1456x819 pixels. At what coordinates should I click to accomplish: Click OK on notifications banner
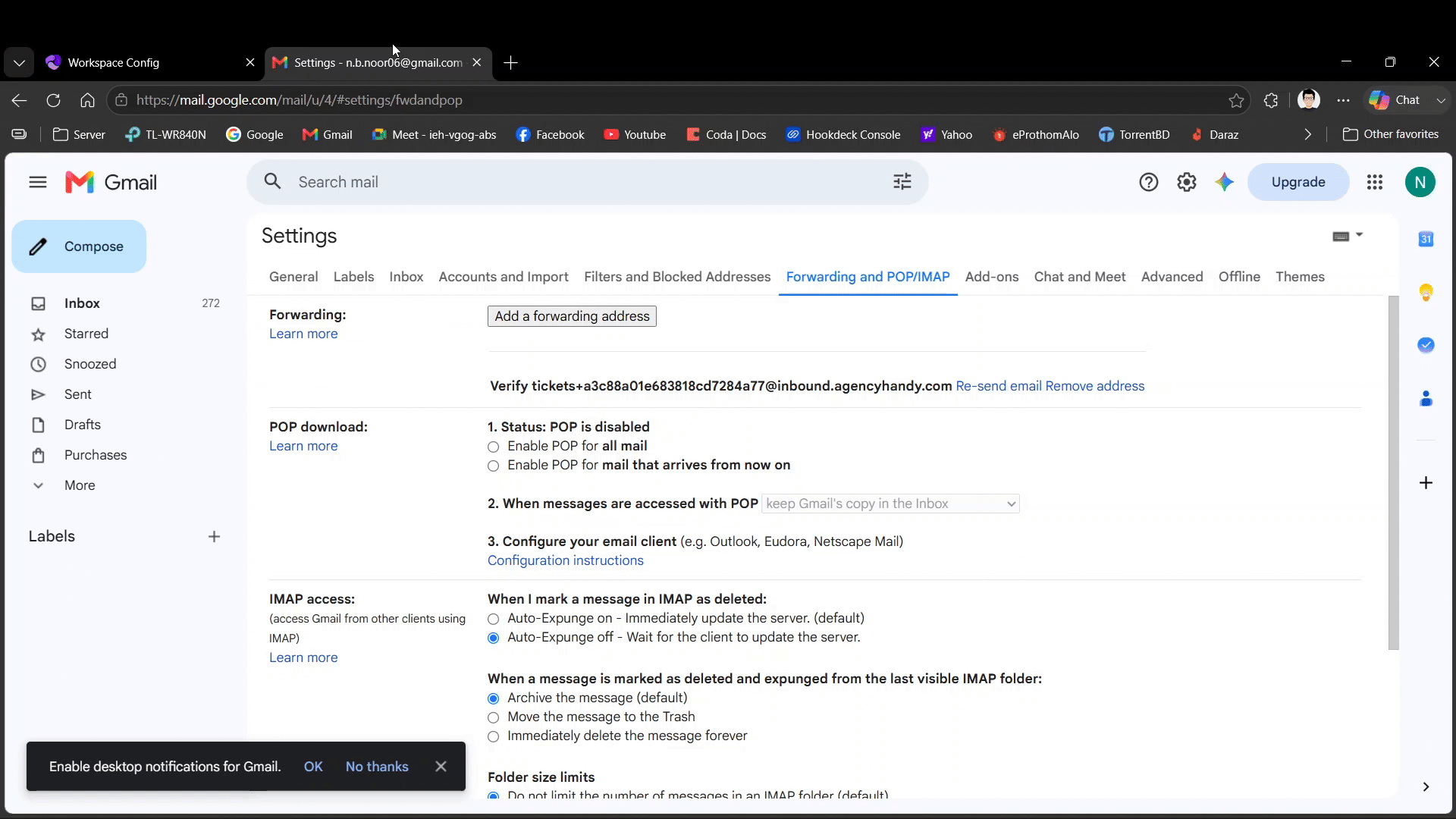pos(313,767)
